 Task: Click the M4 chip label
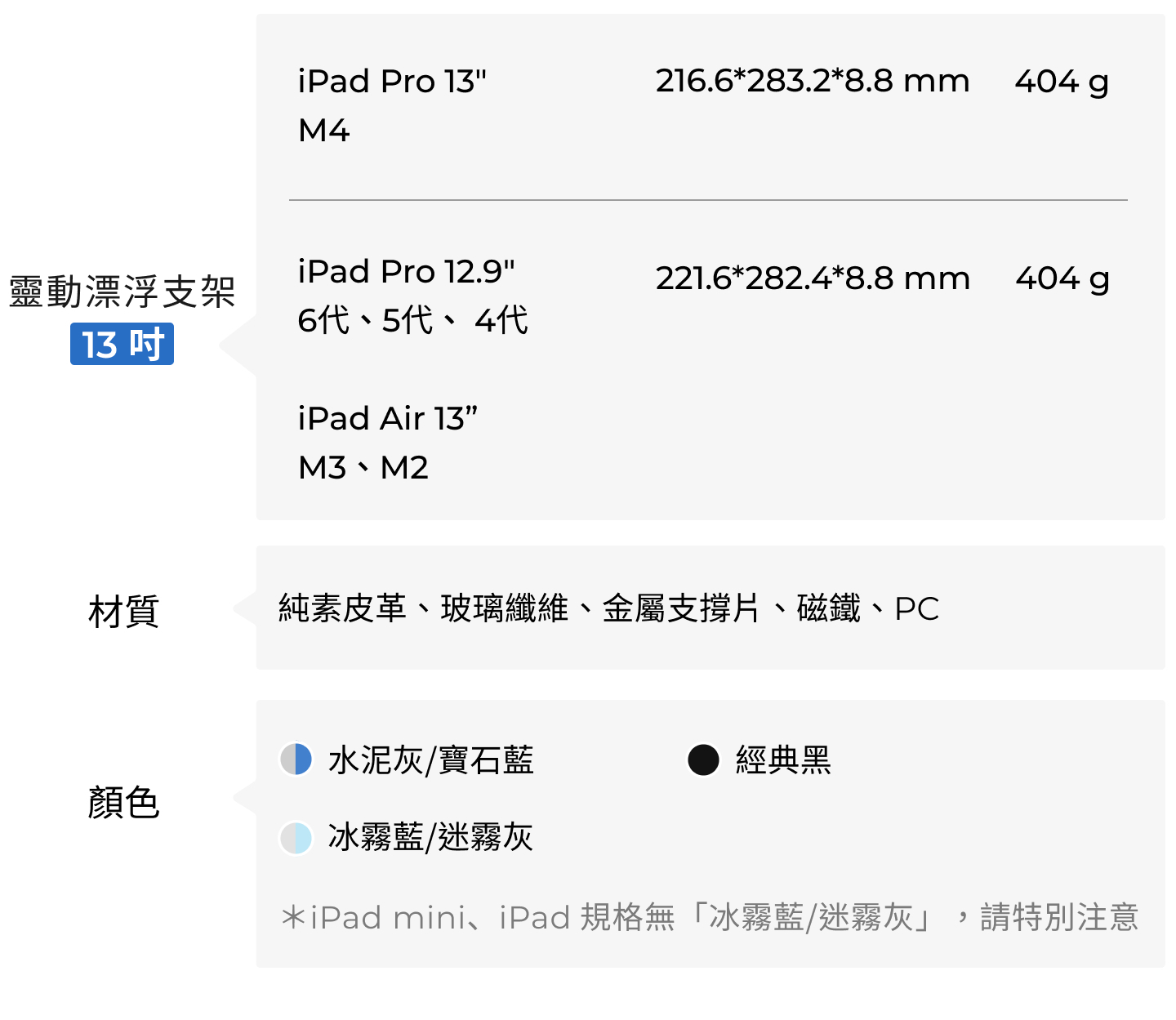324,131
